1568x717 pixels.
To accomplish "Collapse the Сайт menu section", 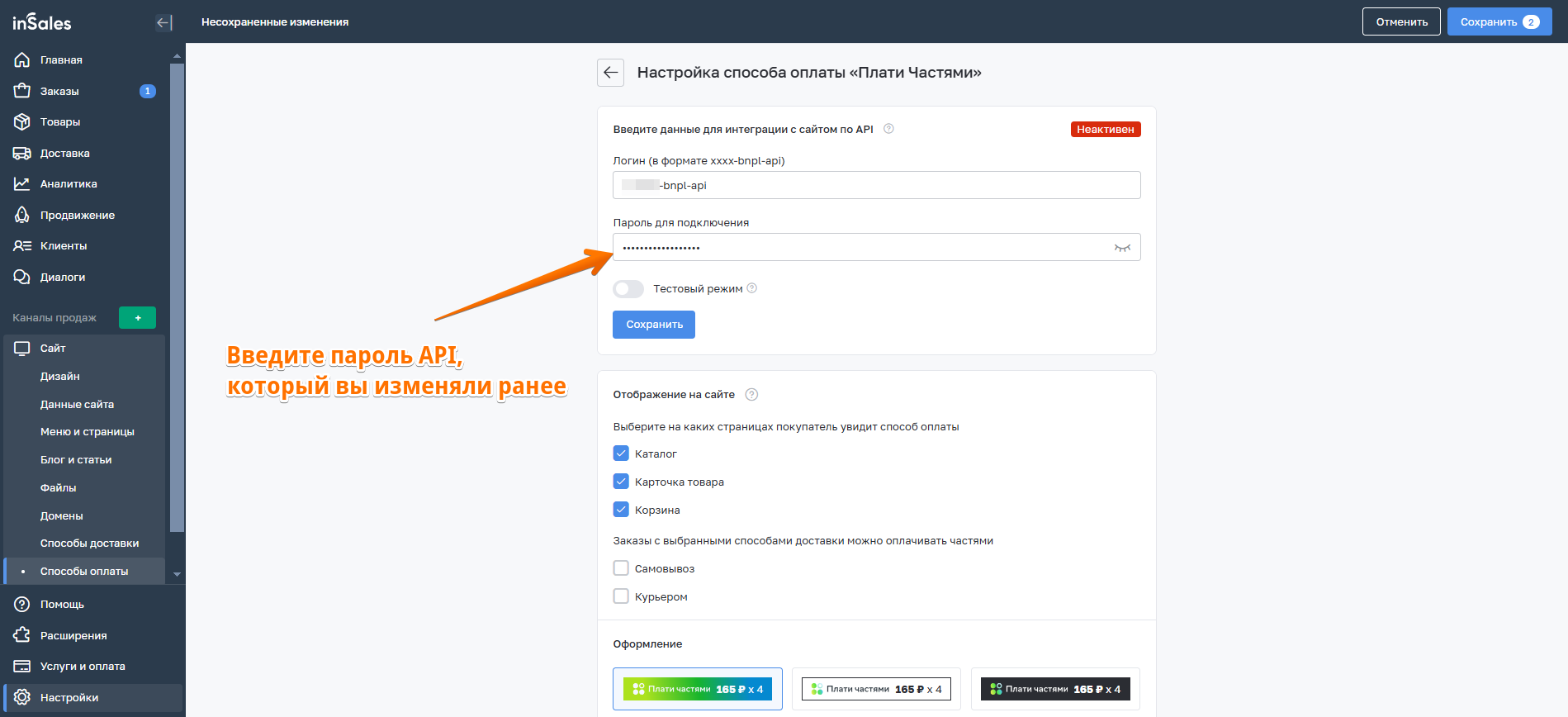I will point(53,349).
